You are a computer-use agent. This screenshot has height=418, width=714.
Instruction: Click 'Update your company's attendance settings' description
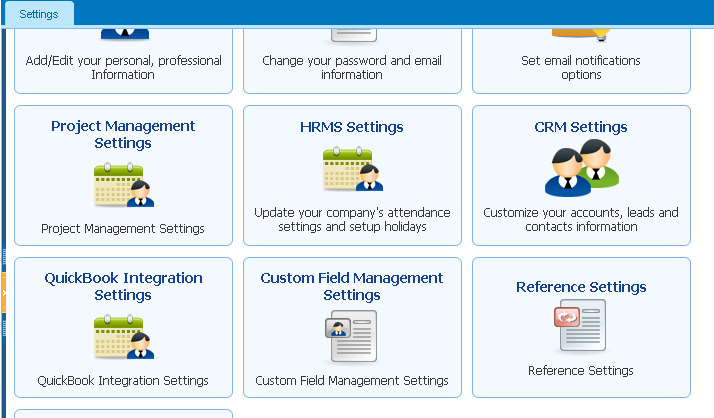[x=352, y=219]
